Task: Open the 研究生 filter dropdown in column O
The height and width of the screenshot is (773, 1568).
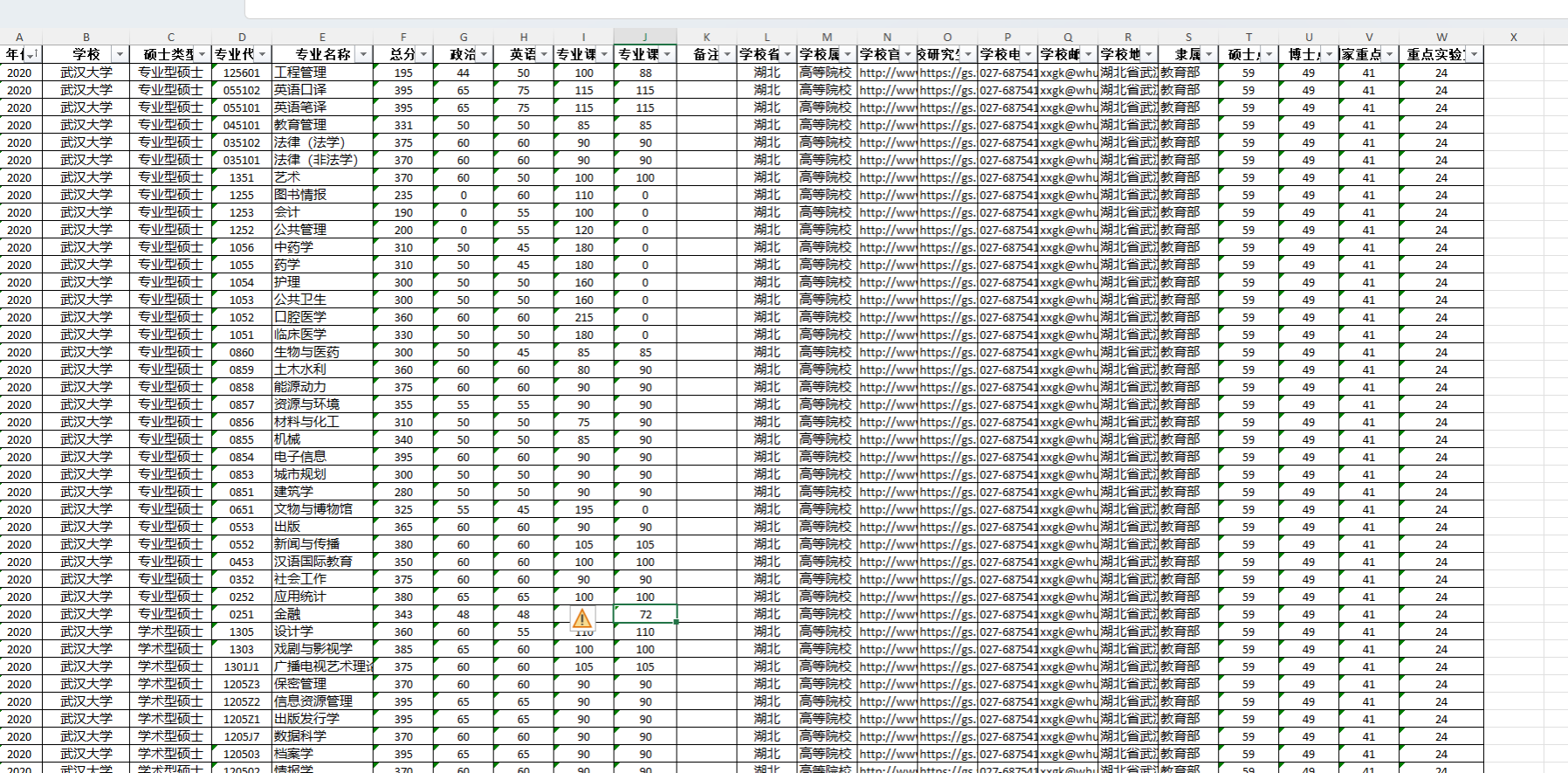Action: click(x=968, y=54)
